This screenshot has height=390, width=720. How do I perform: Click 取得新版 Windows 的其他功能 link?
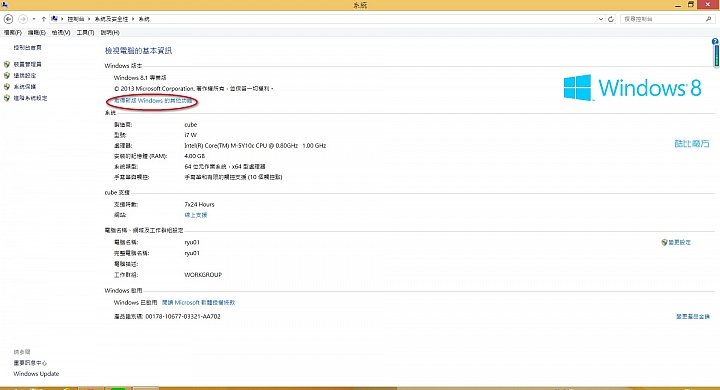(x=153, y=100)
